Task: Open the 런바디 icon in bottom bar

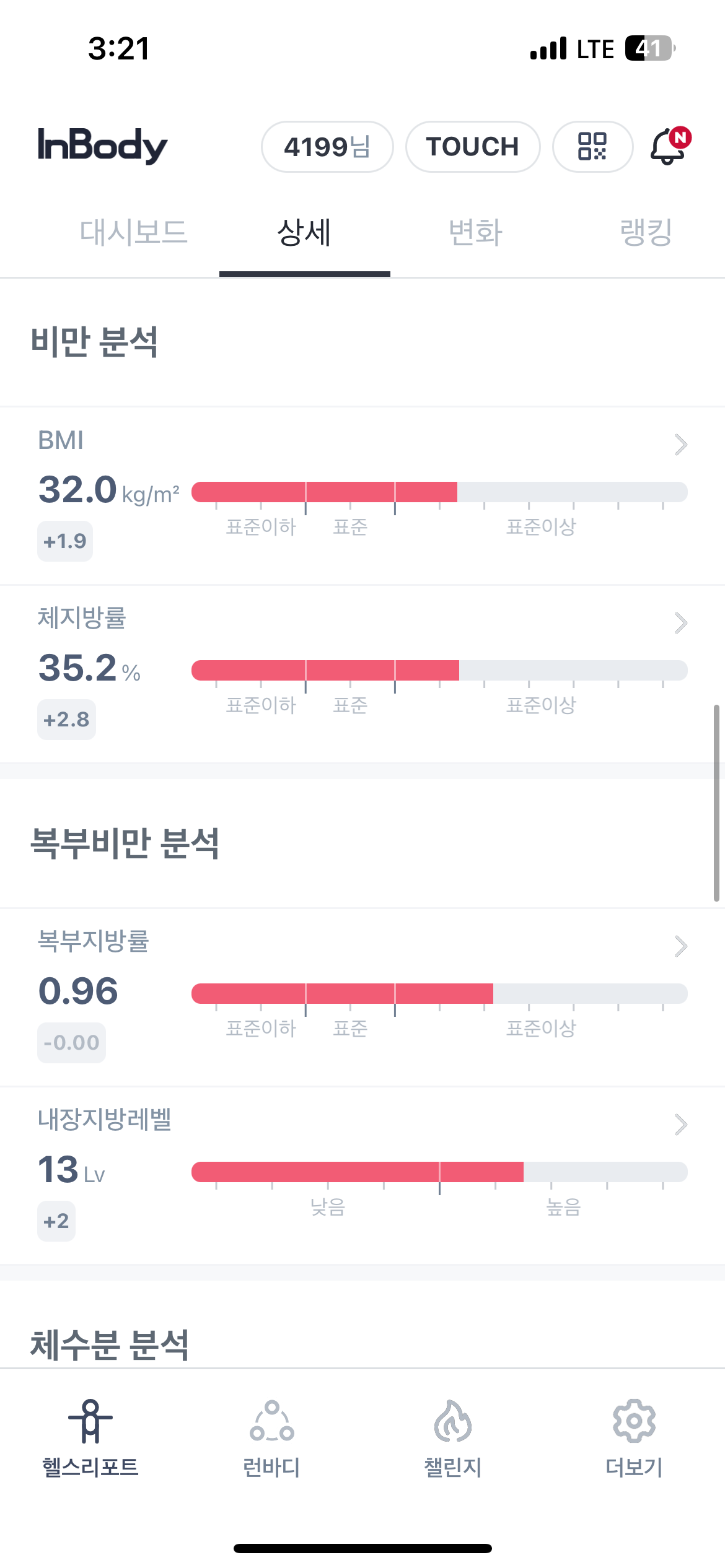Action: (x=271, y=1421)
